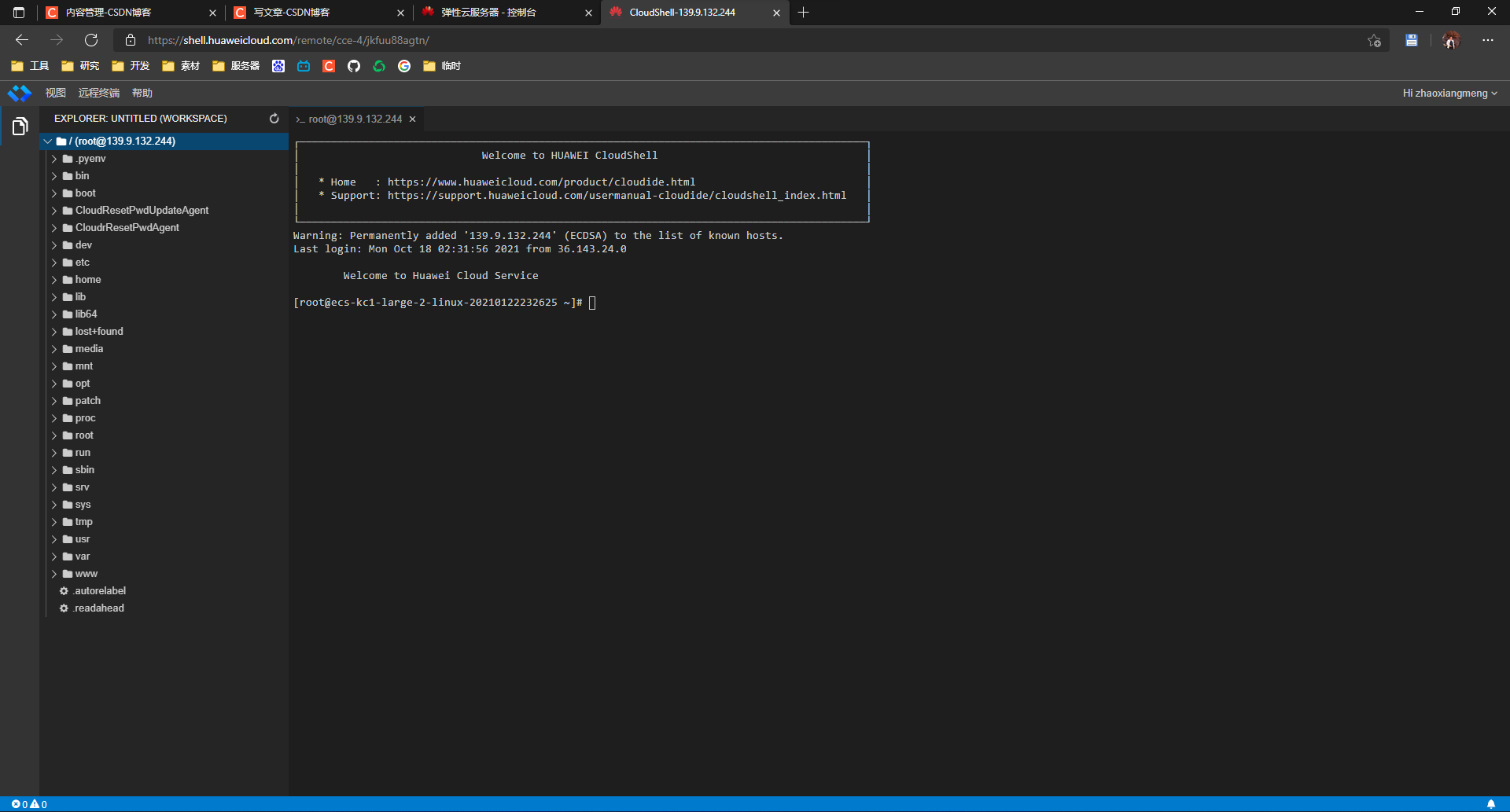Open the 研究 bookmarks folder
1510x812 pixels.
point(80,66)
